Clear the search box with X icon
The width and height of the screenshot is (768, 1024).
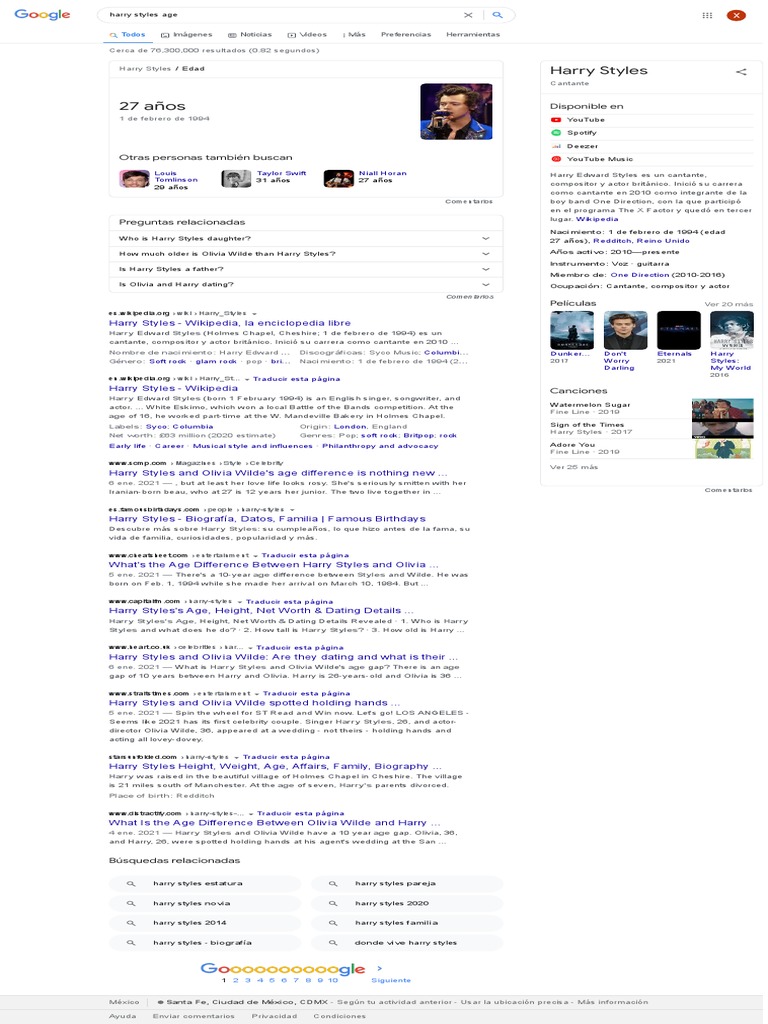468,14
